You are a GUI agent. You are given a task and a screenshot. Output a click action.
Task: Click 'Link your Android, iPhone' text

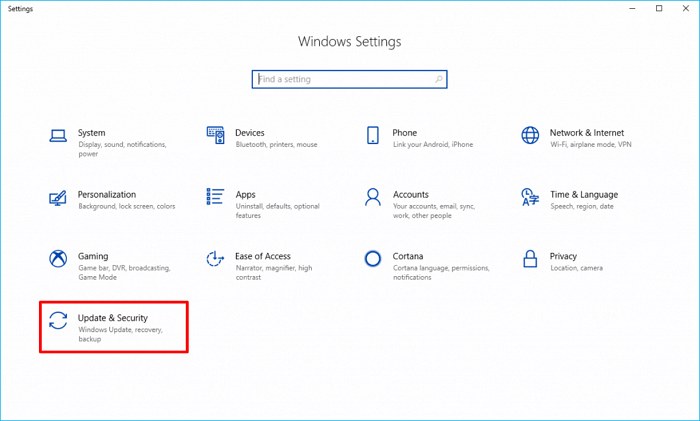[x=433, y=145]
